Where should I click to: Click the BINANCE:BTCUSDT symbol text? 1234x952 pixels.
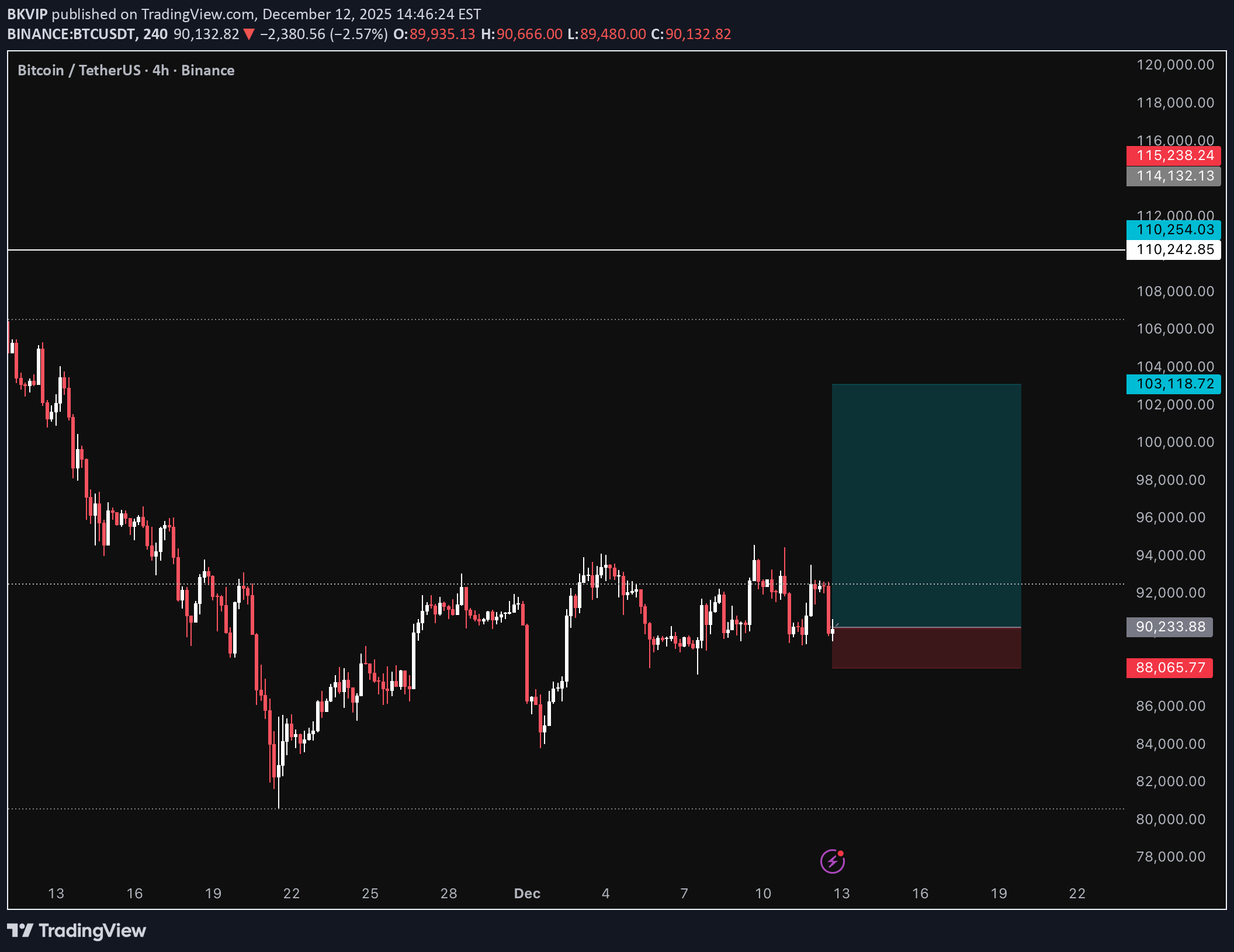tap(71, 34)
